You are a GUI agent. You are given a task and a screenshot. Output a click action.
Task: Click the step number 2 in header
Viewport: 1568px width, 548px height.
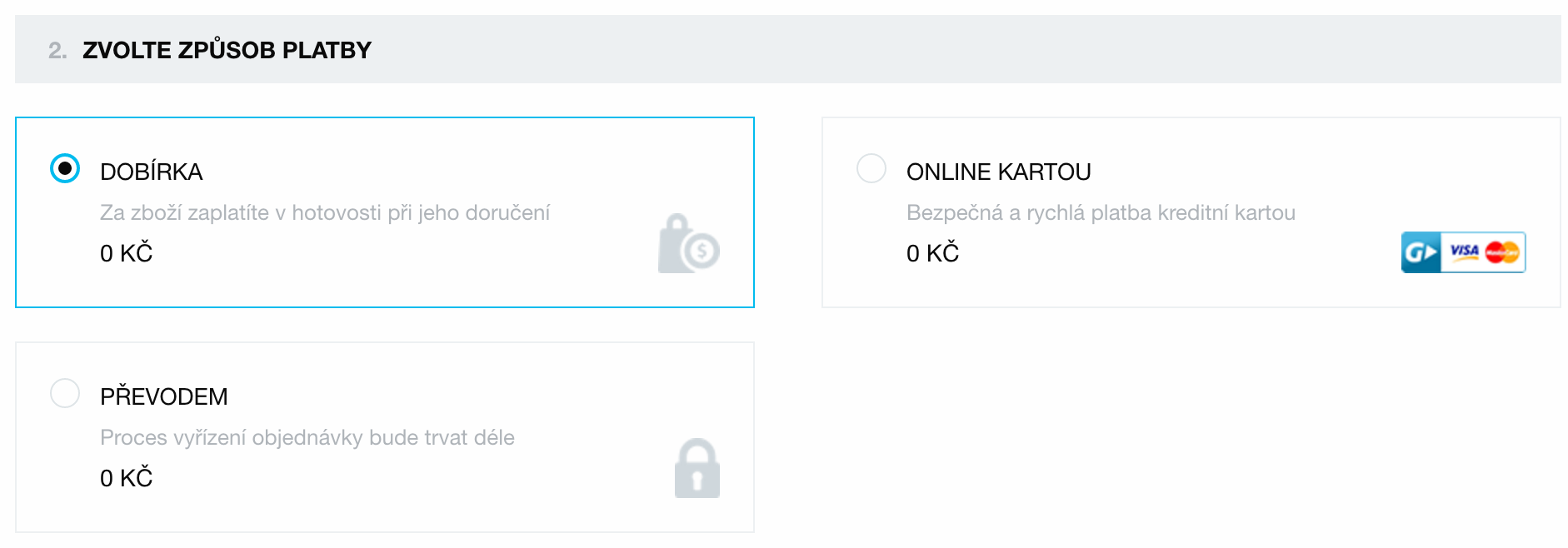57,50
